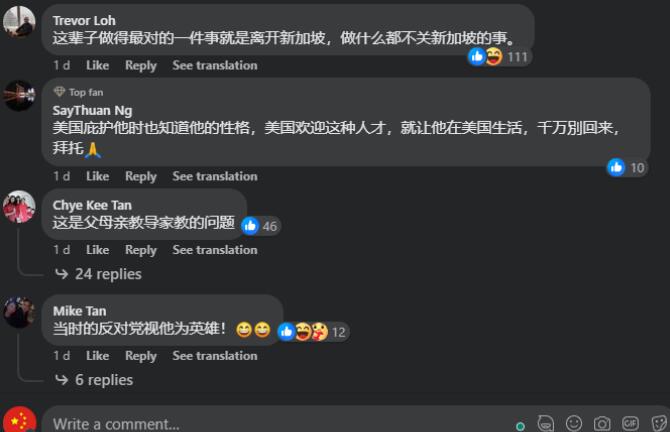
Task: Like Trevor Loh's comment
Action: (97, 65)
